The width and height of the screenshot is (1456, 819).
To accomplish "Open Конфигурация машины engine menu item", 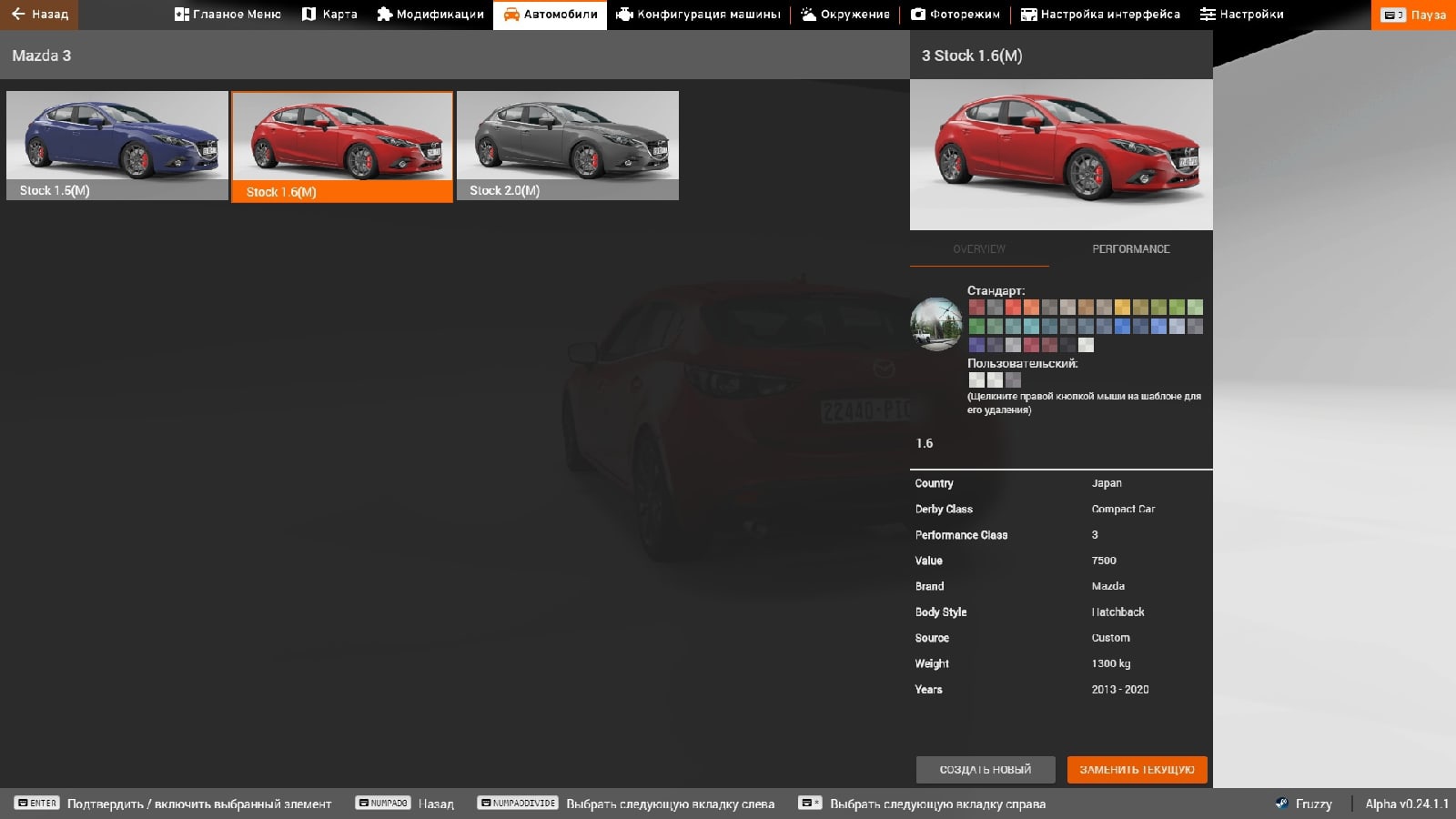I will [698, 15].
